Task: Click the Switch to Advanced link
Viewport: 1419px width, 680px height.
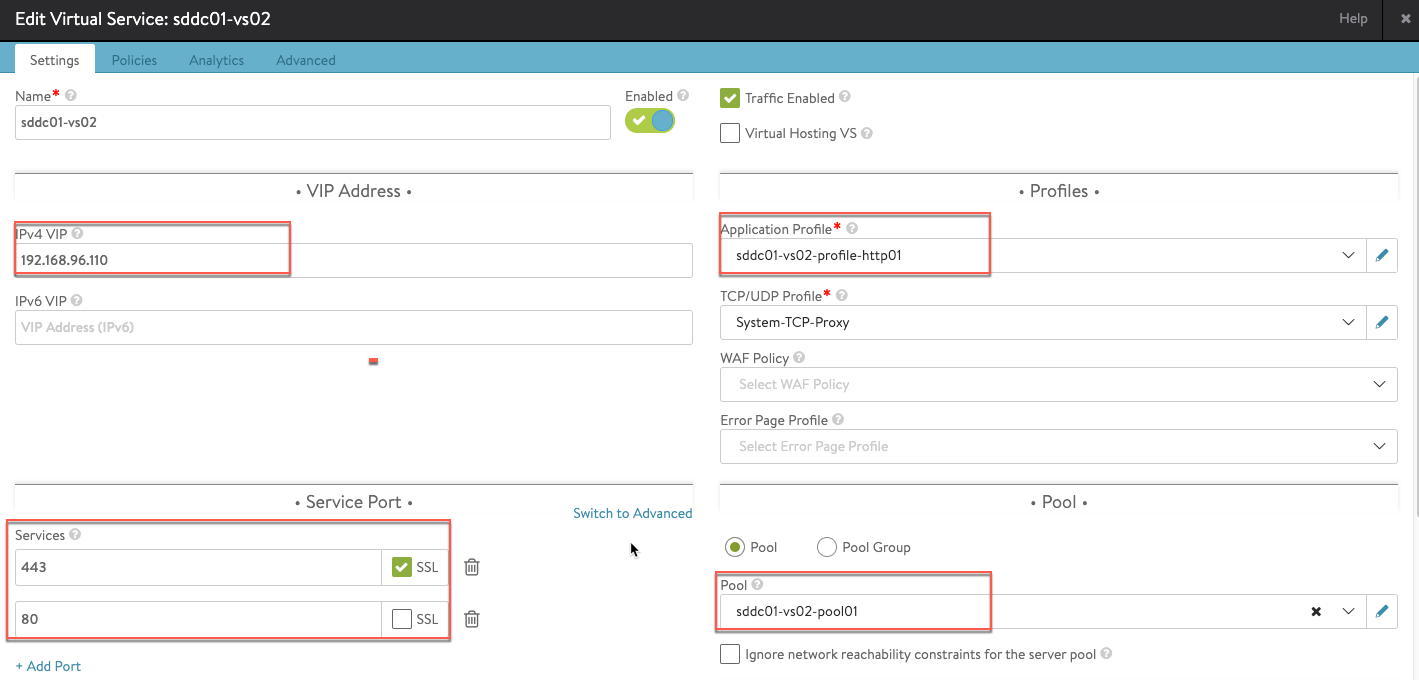Action: click(x=632, y=513)
